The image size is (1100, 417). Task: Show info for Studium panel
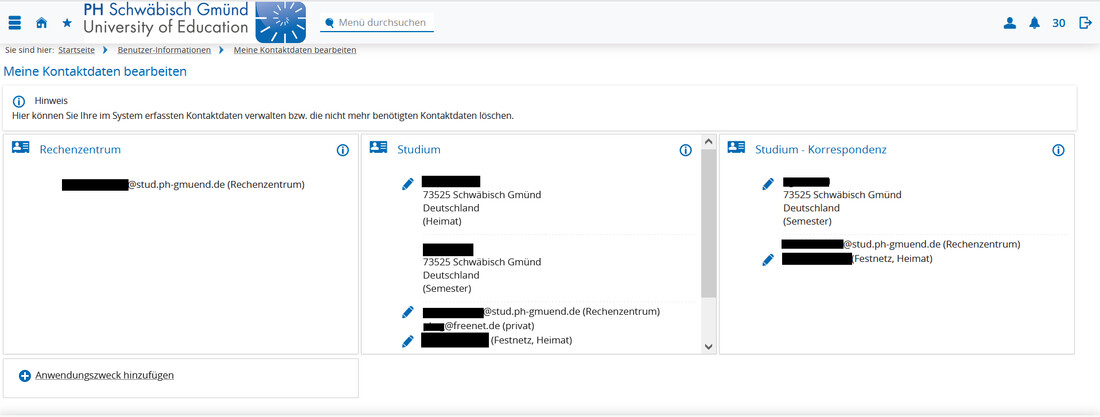[x=685, y=150]
